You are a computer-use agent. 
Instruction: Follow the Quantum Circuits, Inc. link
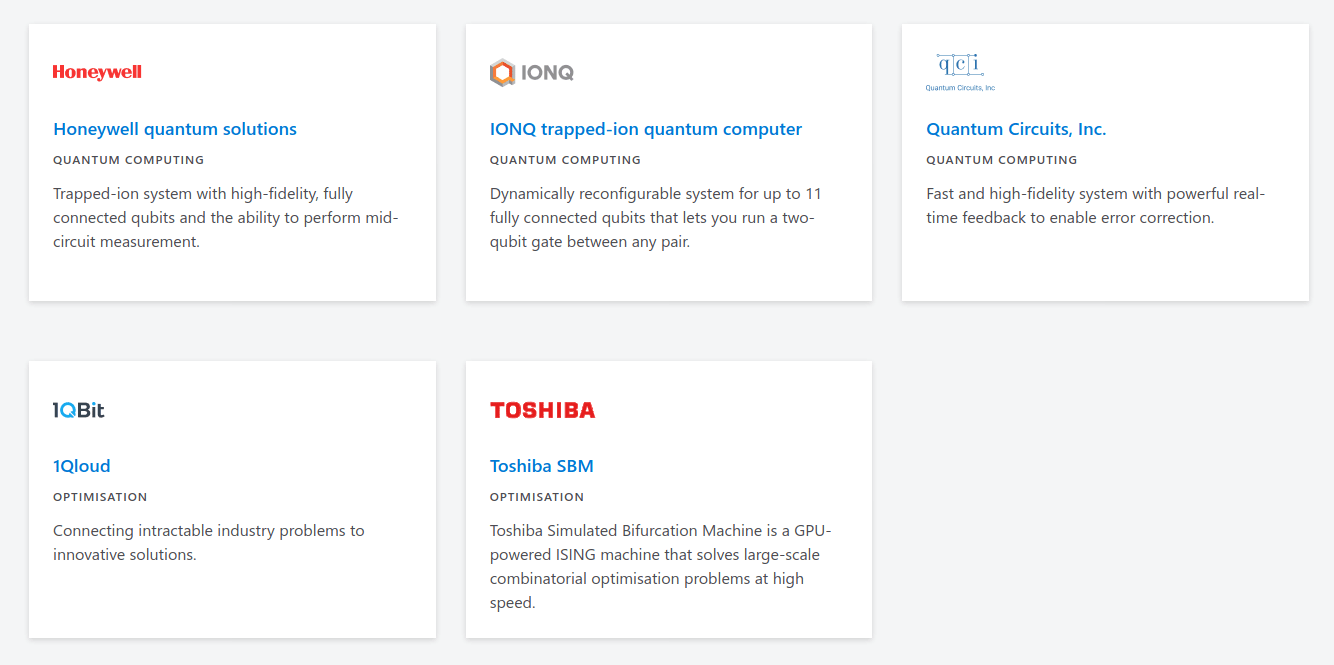(1016, 129)
